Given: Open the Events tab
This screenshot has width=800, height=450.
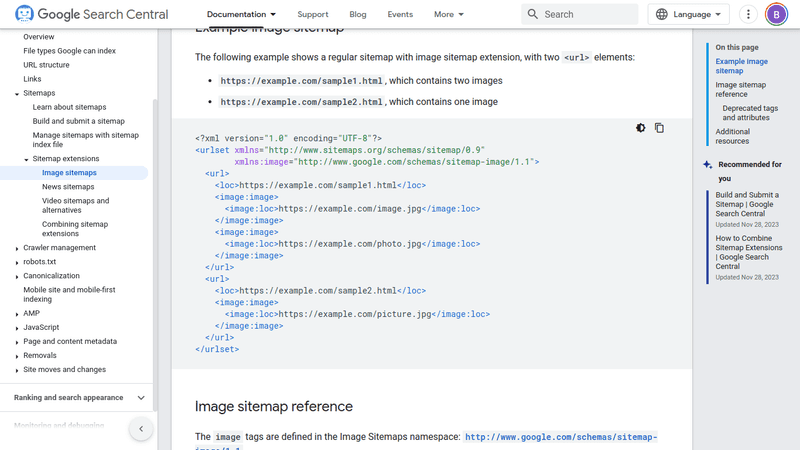Looking at the screenshot, I should 400,15.
